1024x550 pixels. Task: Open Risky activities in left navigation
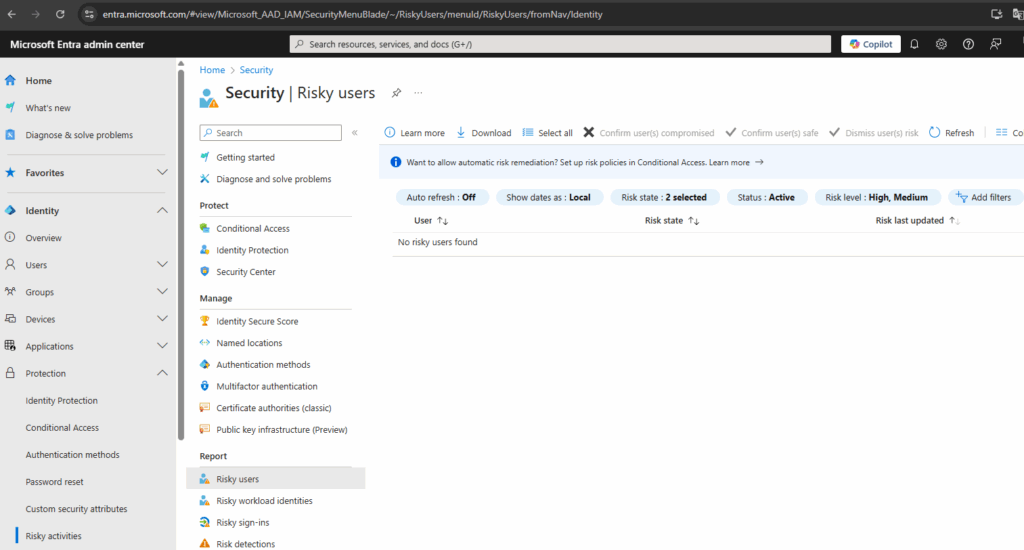coord(54,536)
